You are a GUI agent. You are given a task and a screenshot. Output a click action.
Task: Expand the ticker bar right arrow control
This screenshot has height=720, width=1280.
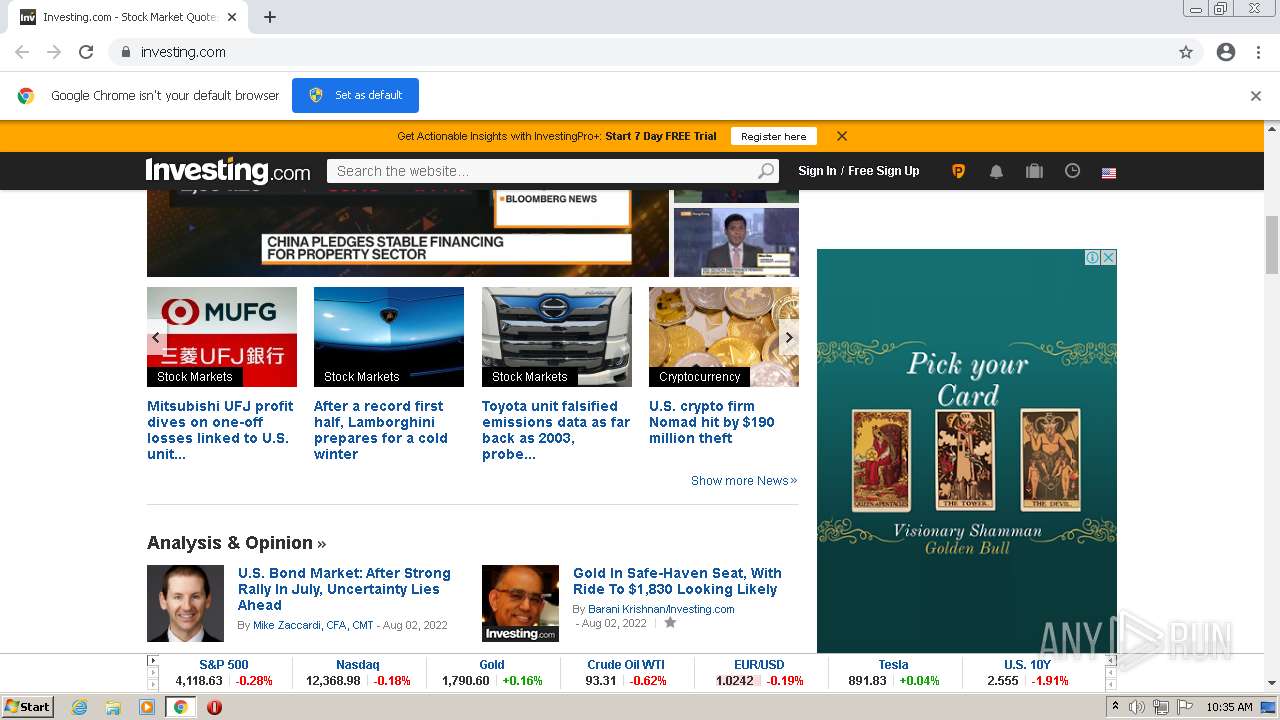[1111, 661]
